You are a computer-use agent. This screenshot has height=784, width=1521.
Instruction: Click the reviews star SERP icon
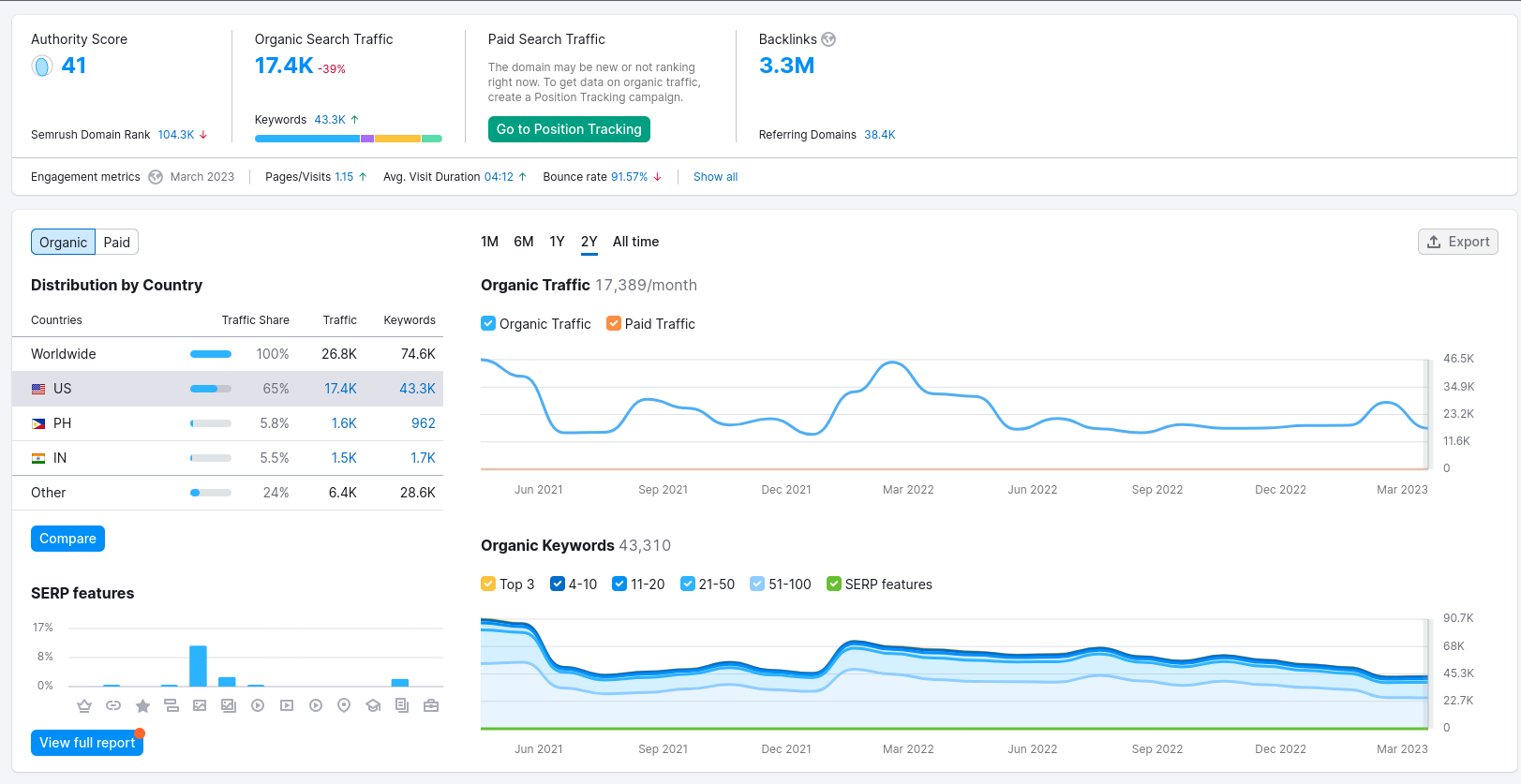point(142,705)
